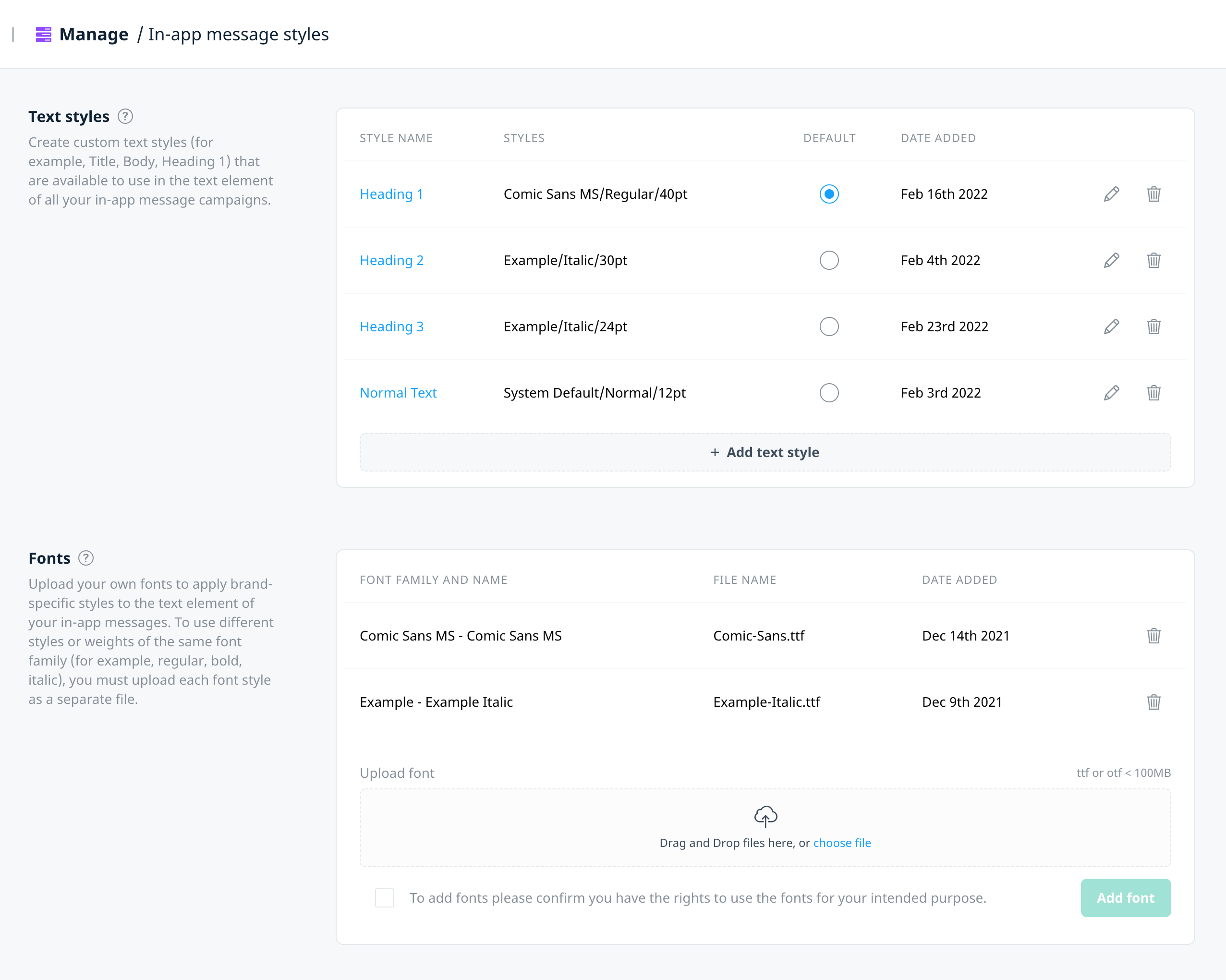Click the Fonts DATE ADDED column header
Viewport: 1226px width, 980px height.
click(x=959, y=580)
